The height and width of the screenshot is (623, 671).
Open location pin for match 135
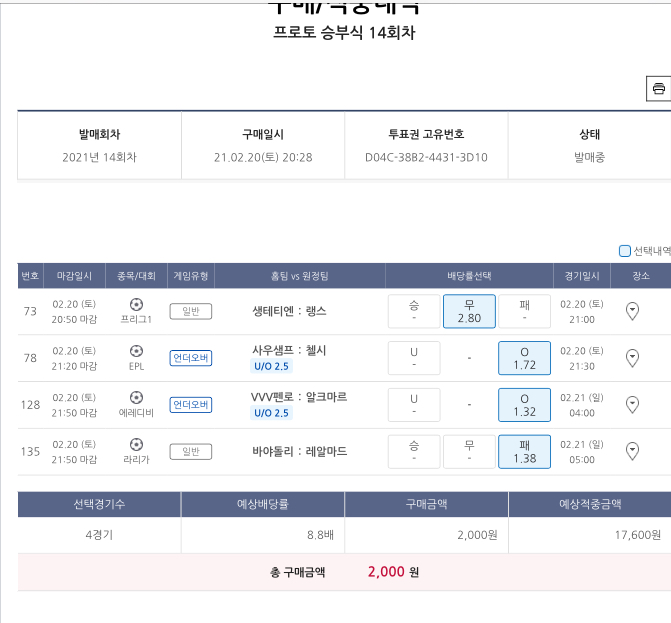click(632, 451)
